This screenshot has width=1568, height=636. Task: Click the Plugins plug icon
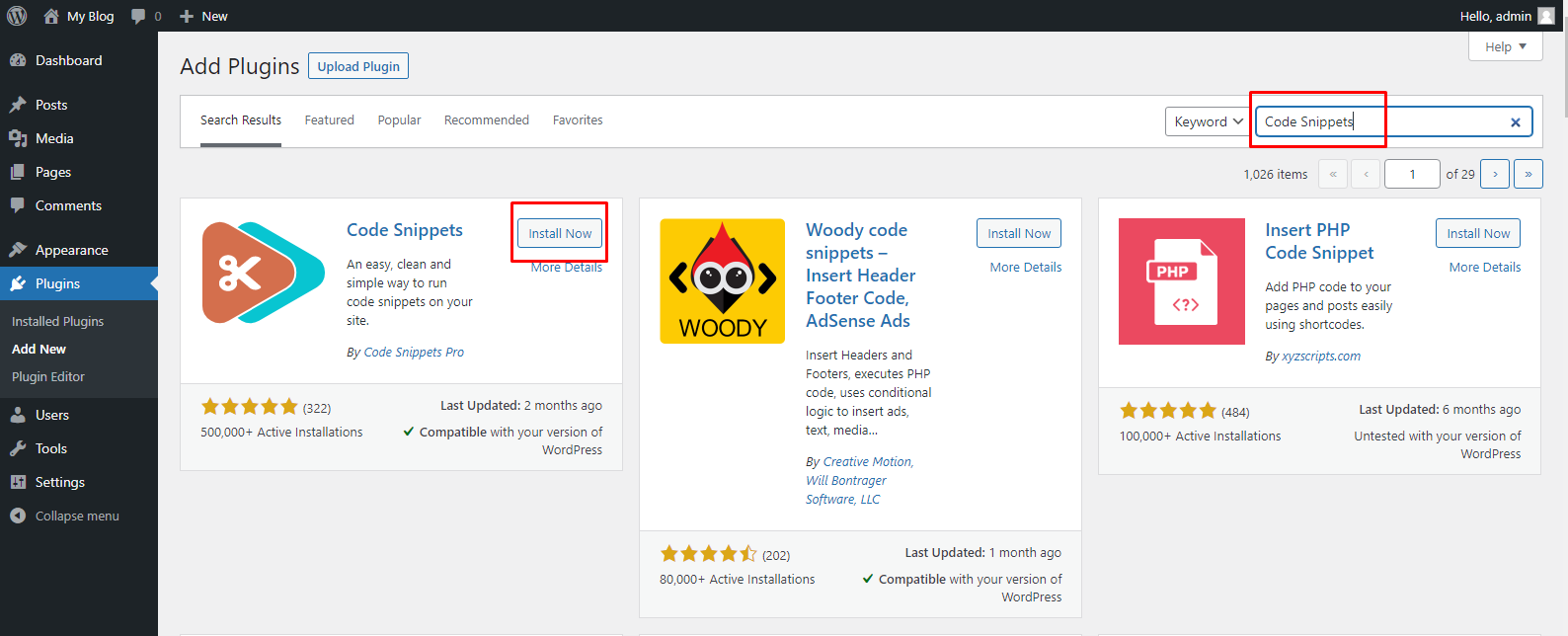[18, 283]
